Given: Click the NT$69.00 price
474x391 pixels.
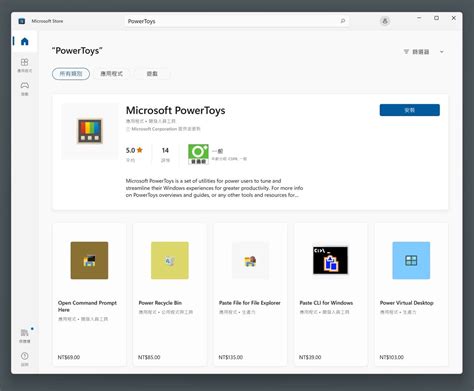Looking at the screenshot, I should [69, 357].
